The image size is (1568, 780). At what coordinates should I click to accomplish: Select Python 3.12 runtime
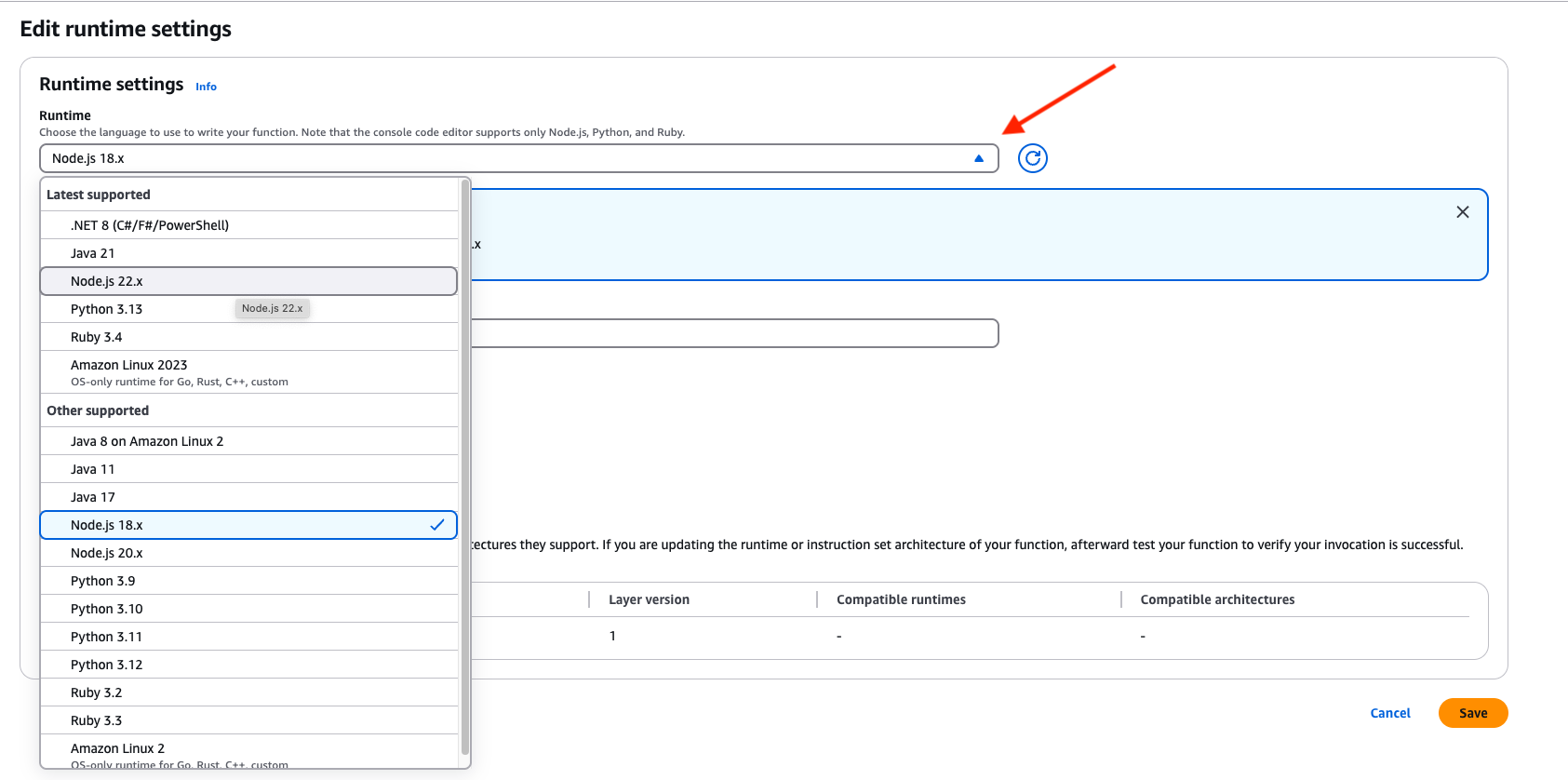pyautogui.click(x=249, y=665)
